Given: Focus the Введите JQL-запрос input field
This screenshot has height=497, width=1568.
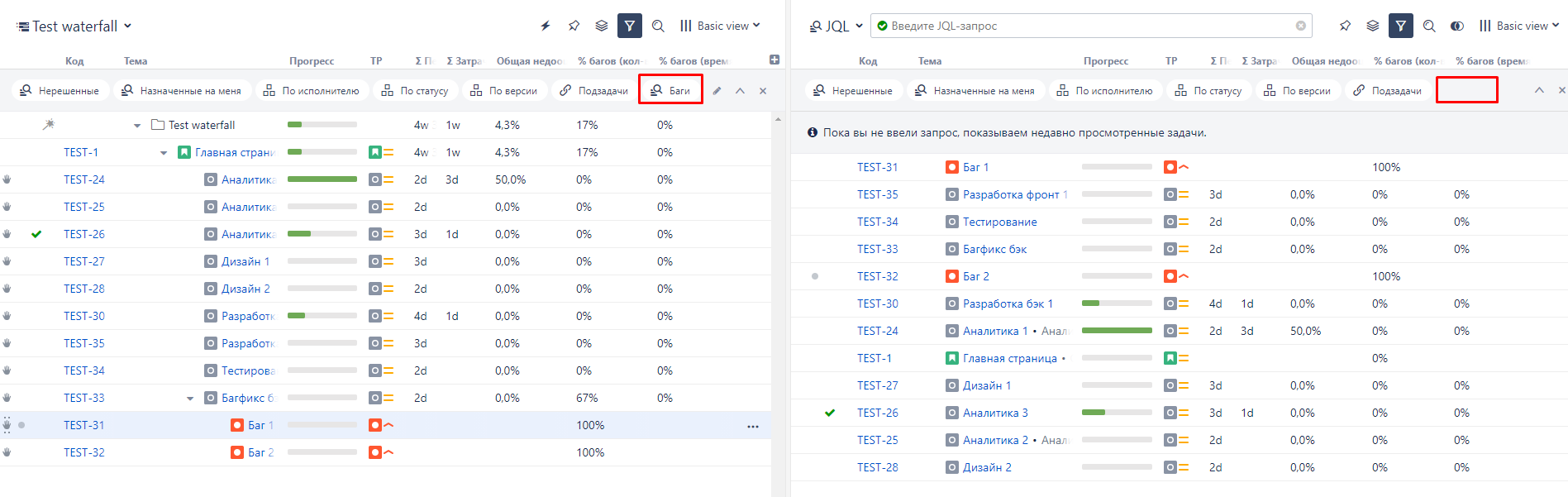Looking at the screenshot, I should (x=1091, y=26).
